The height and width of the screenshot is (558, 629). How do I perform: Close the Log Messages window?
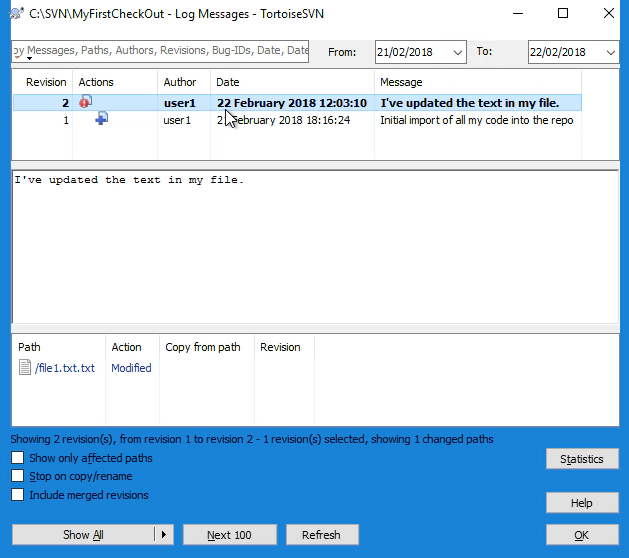(609, 13)
